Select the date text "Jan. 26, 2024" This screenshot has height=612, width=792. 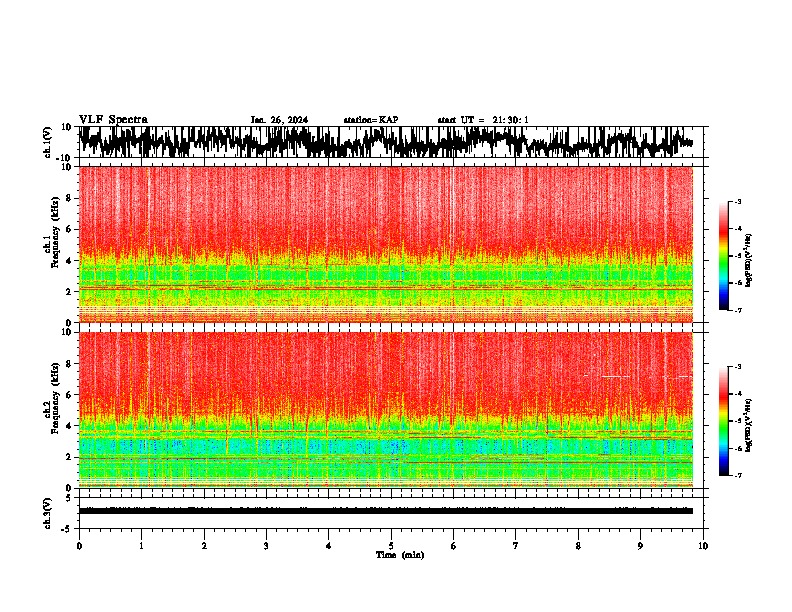[x=279, y=120]
